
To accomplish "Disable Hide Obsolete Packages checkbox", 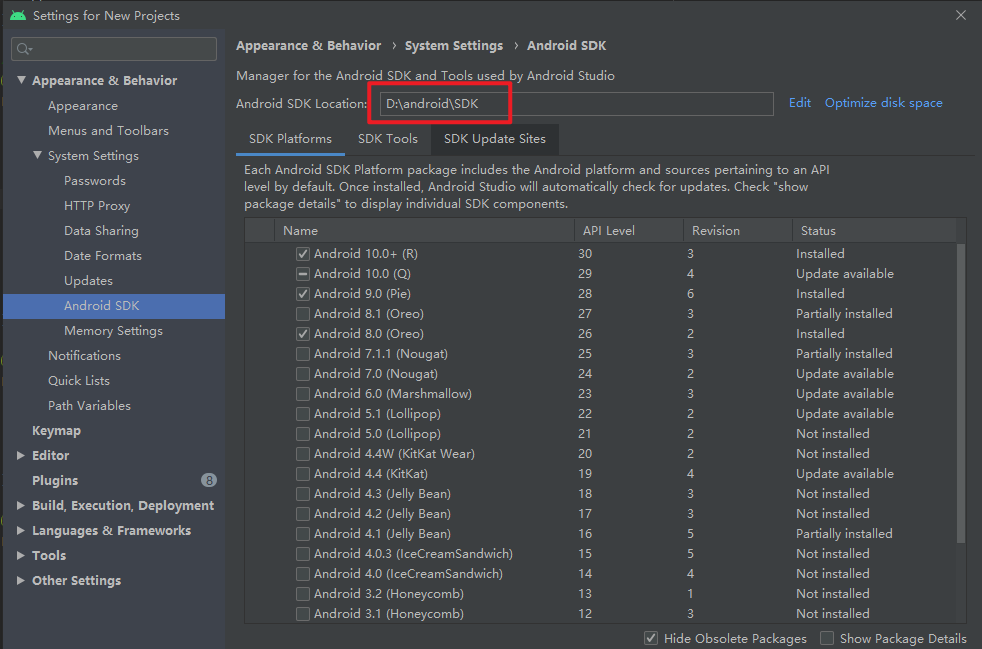I will click(x=651, y=638).
